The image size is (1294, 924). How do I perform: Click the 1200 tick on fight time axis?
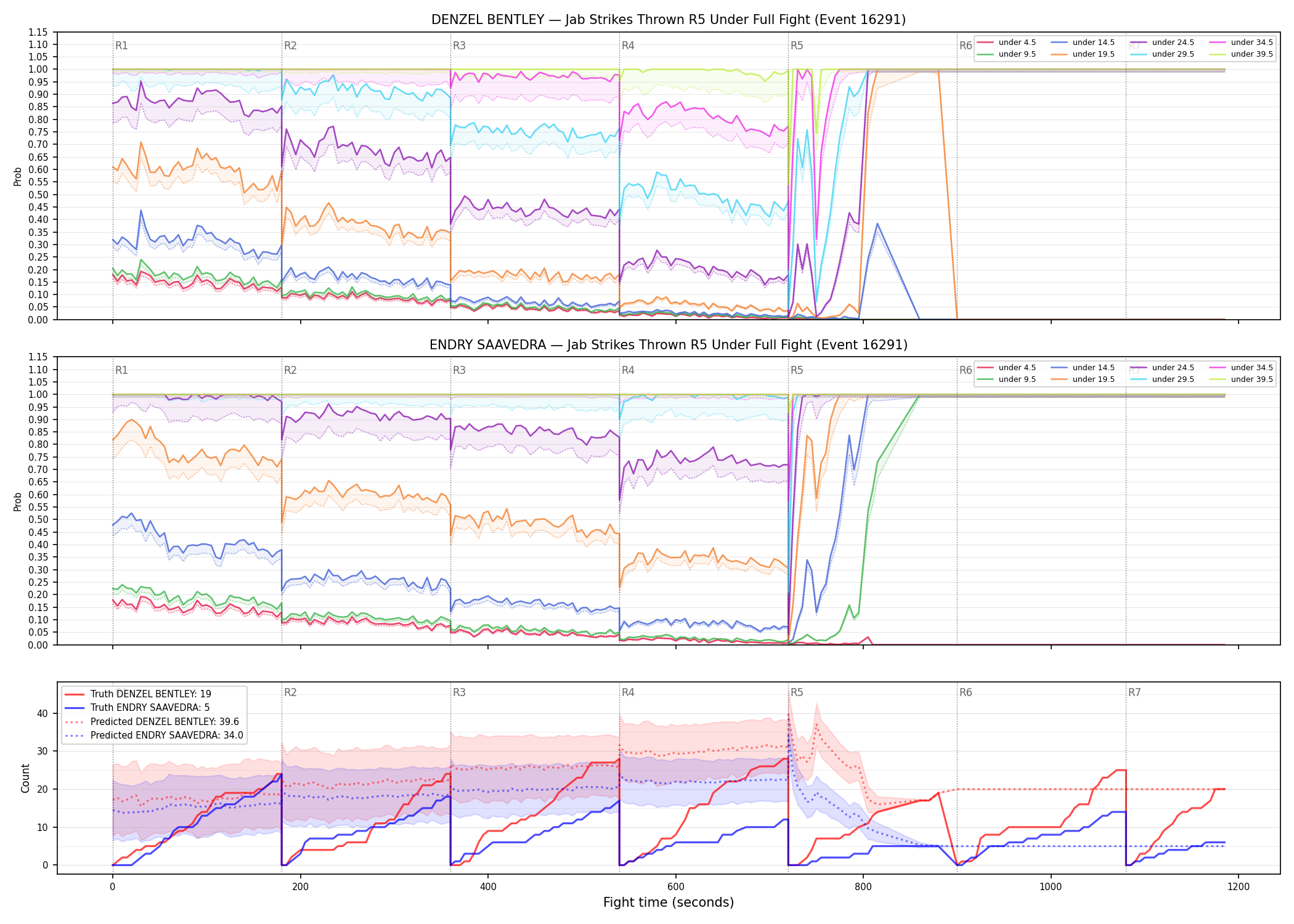click(x=1239, y=886)
